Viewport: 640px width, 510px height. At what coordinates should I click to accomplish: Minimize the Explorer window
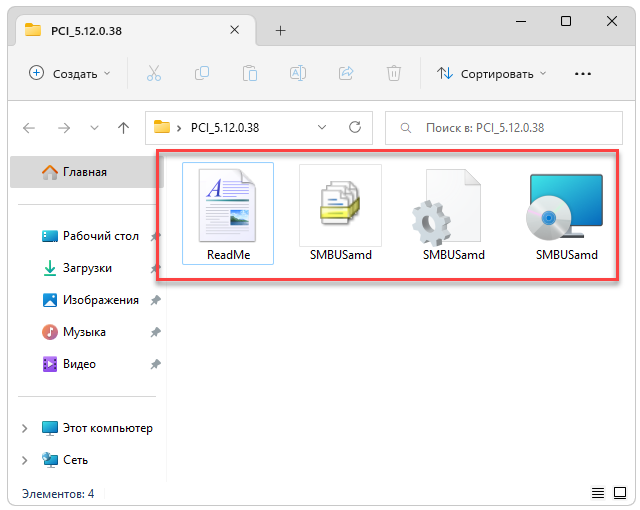pos(521,21)
